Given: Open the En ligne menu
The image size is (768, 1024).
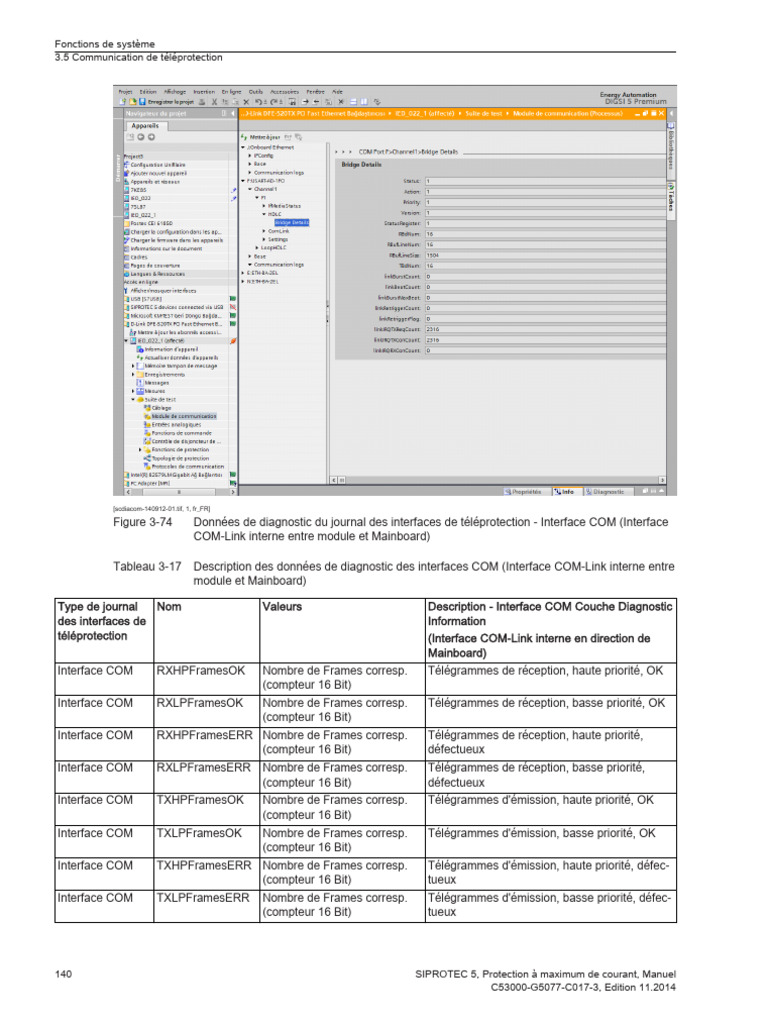Looking at the screenshot, I should tap(232, 91).
